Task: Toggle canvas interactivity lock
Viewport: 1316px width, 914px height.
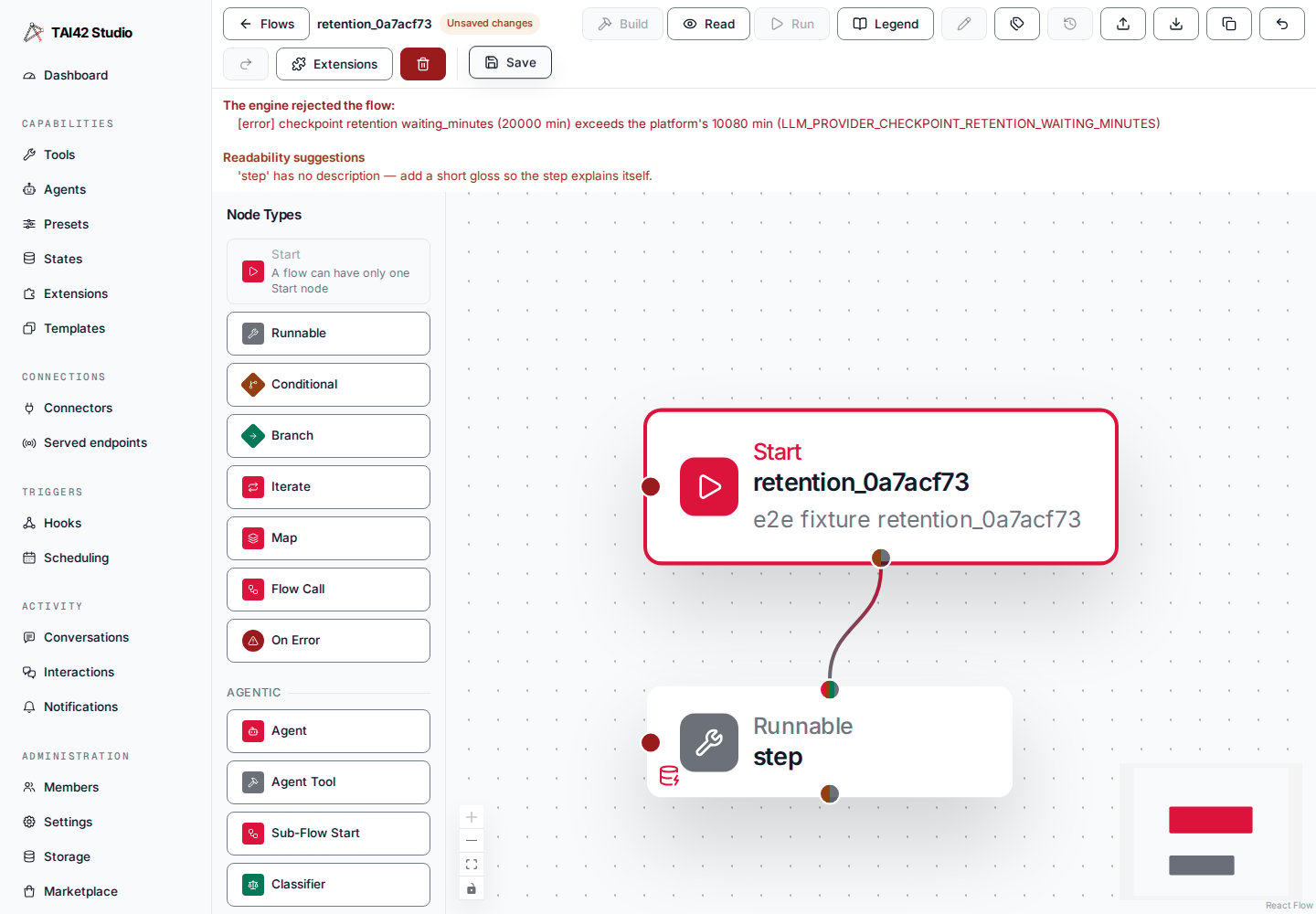Action: [x=472, y=888]
